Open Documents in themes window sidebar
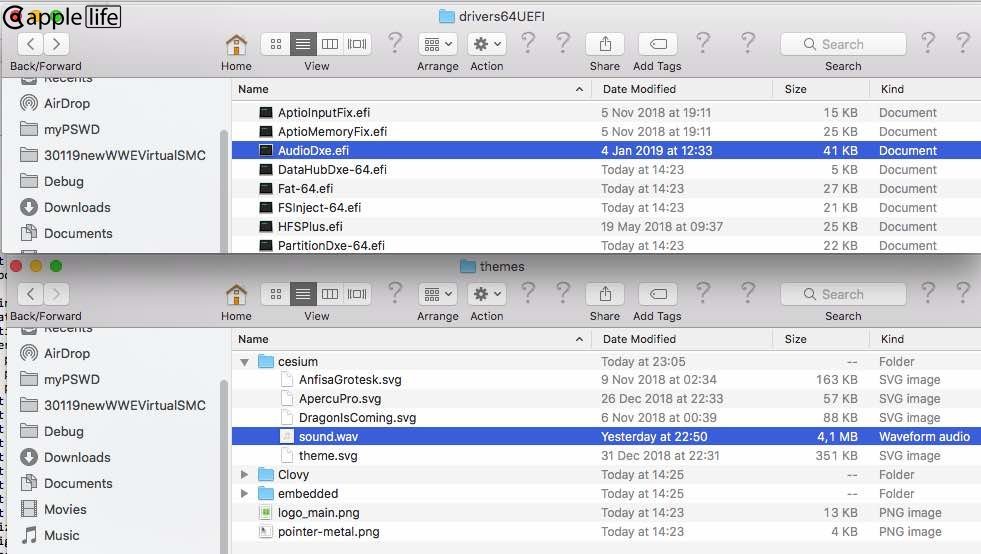The width and height of the screenshot is (981, 554). [66, 484]
